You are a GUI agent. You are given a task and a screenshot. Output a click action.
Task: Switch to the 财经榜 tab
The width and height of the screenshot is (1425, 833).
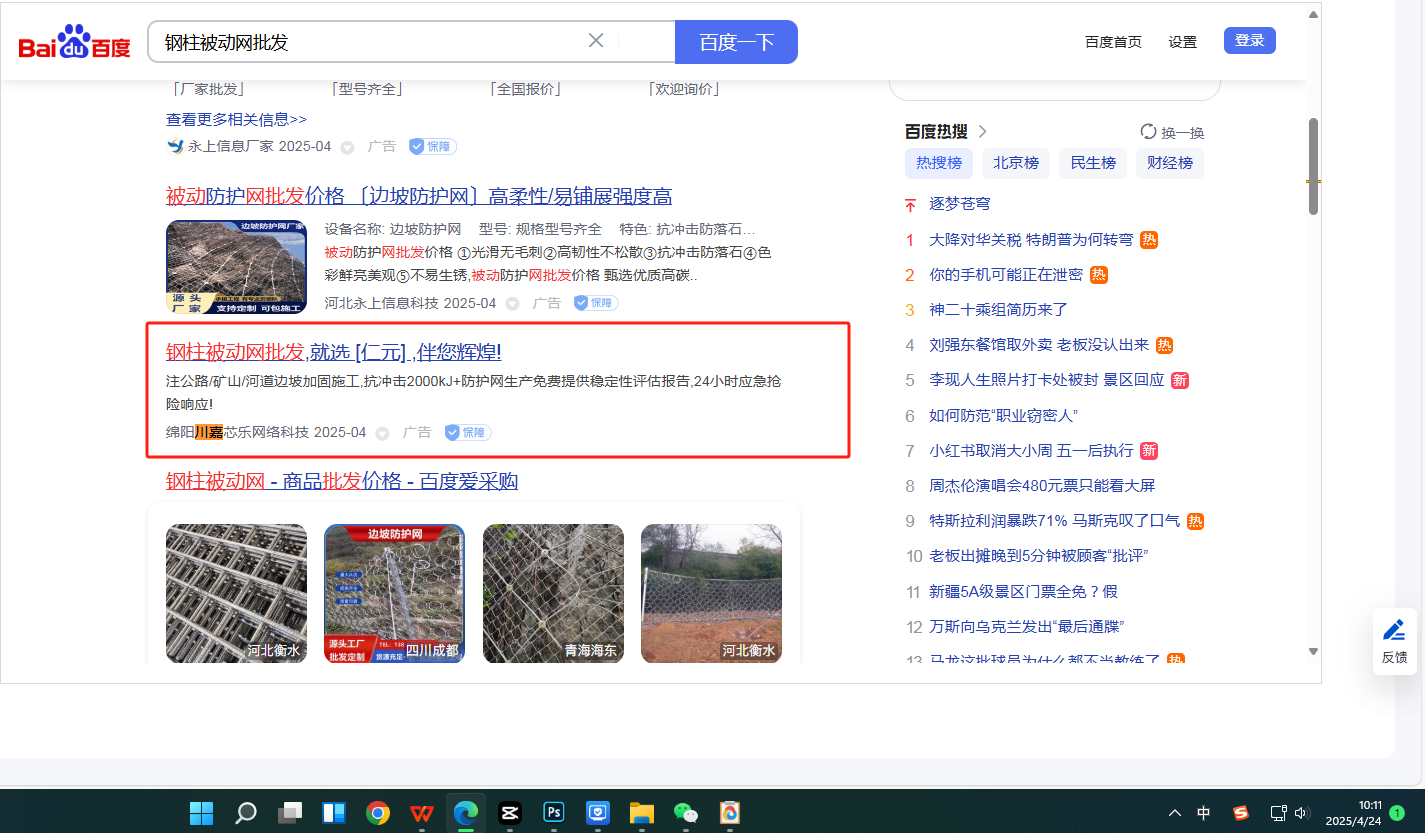(1169, 163)
